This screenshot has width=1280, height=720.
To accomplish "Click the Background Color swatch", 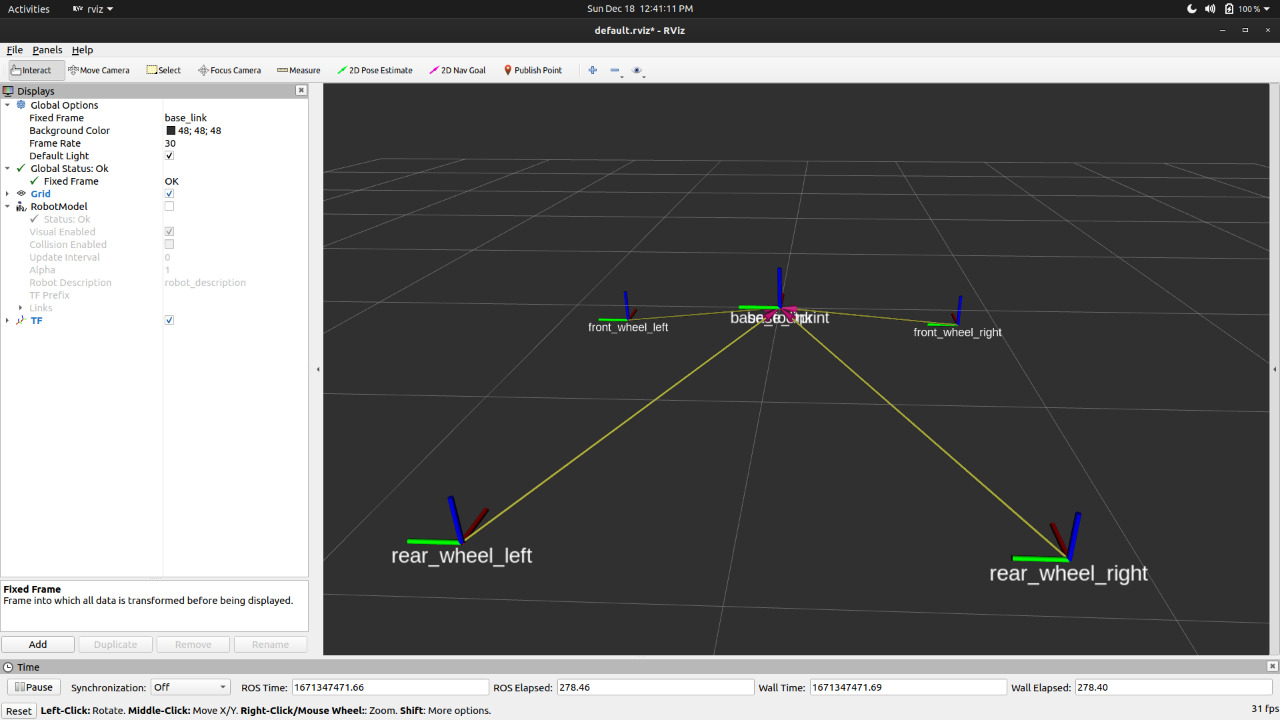I will point(172,130).
